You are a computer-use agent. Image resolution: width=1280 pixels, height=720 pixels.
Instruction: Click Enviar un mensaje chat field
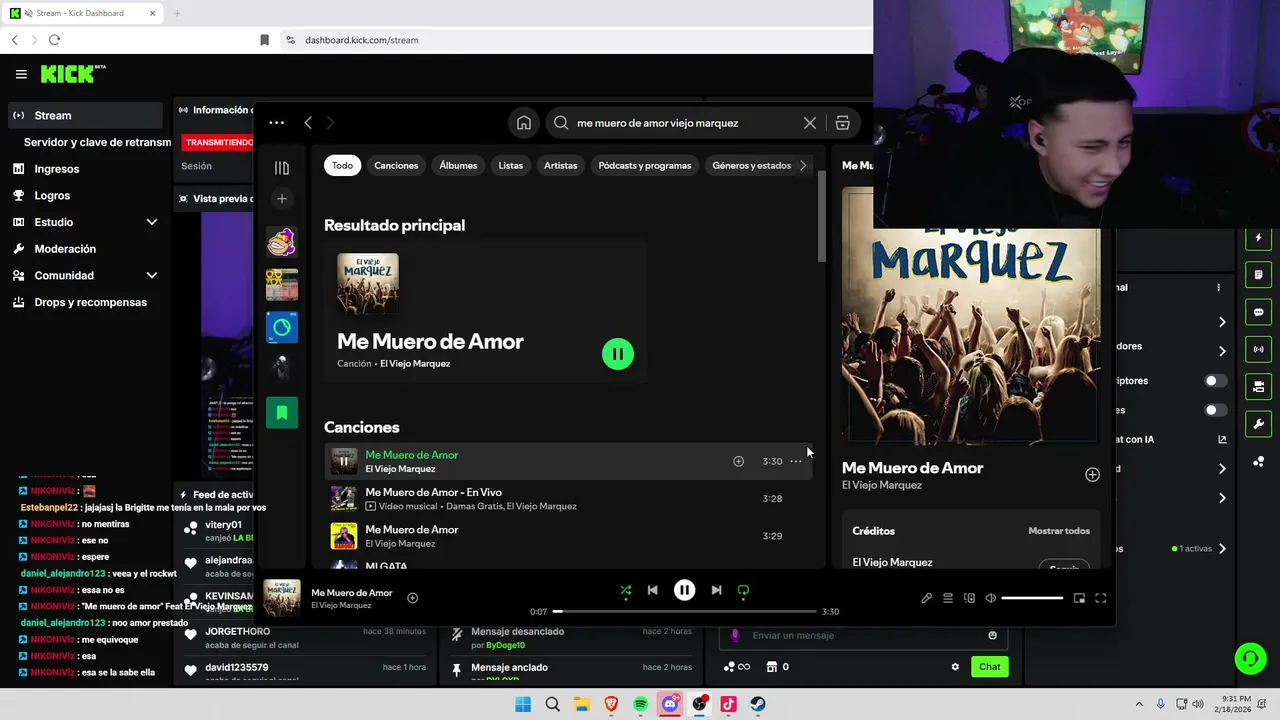pyautogui.click(x=863, y=635)
